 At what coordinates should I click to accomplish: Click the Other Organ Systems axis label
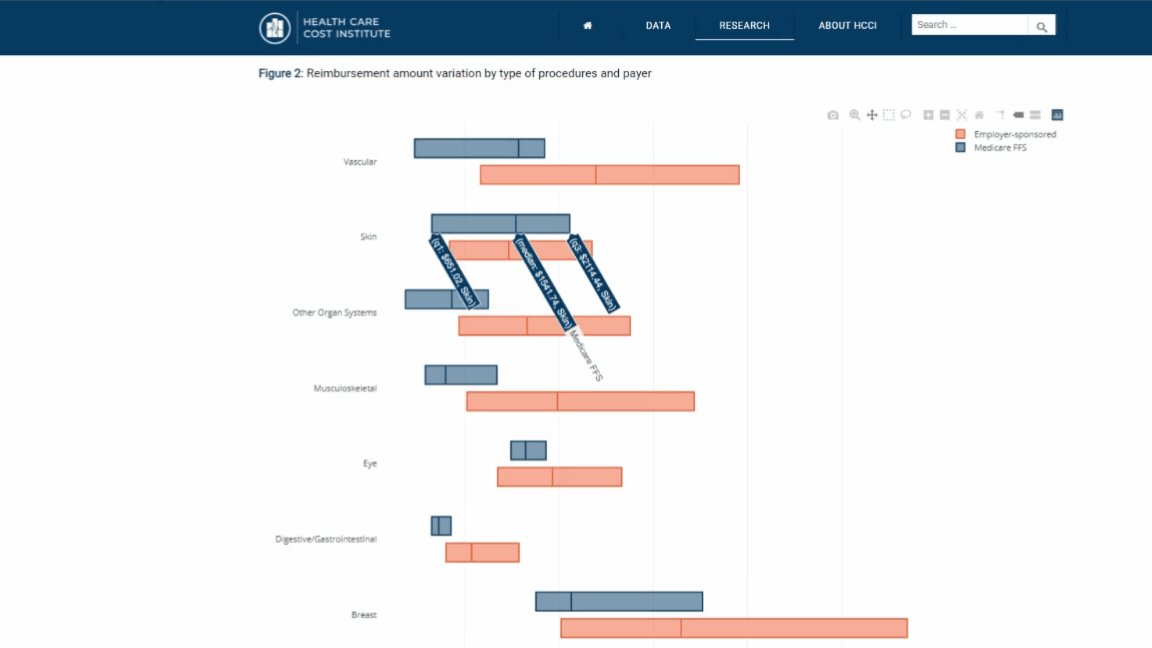click(334, 312)
